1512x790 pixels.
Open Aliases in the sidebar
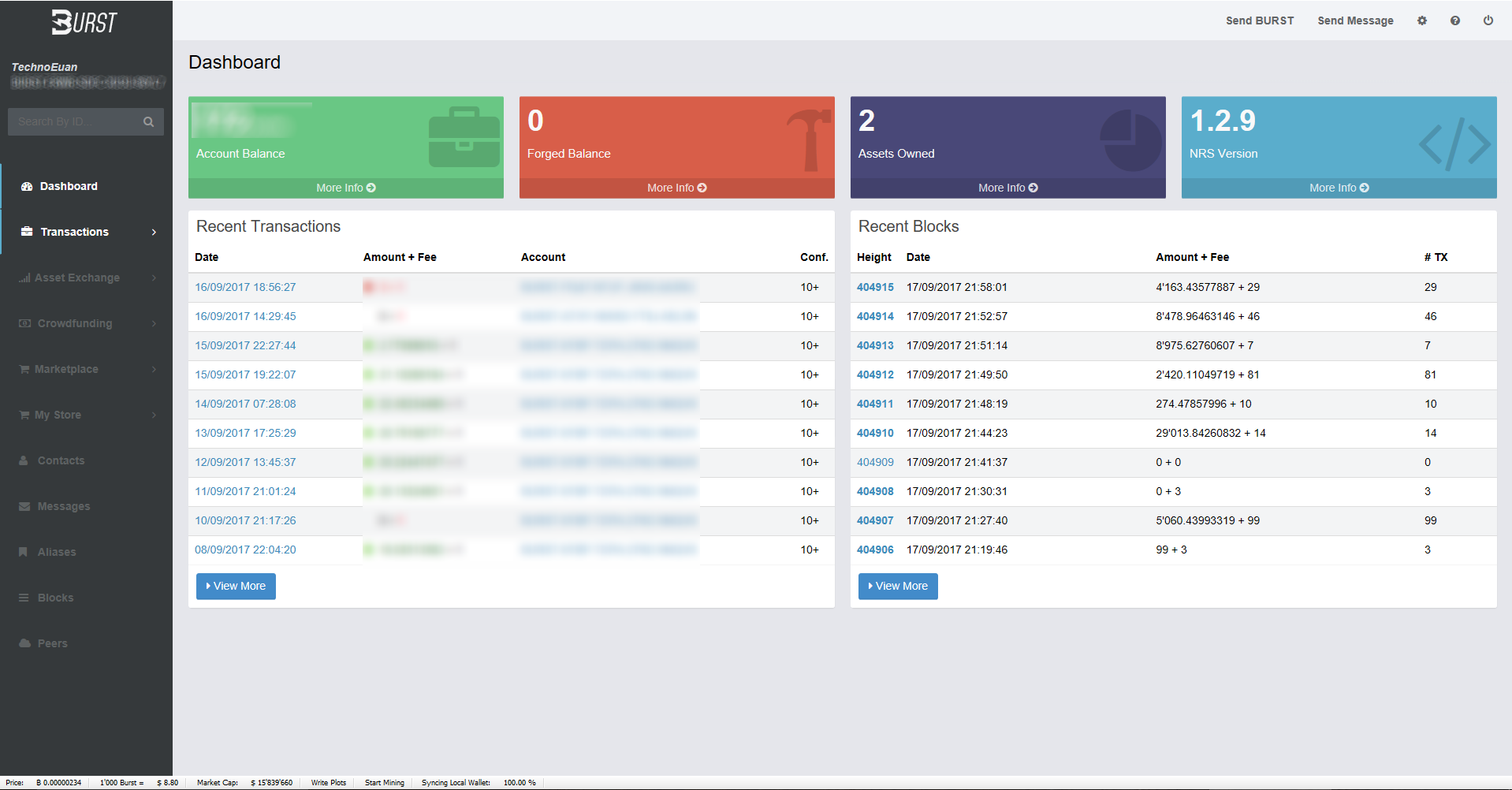click(86, 552)
